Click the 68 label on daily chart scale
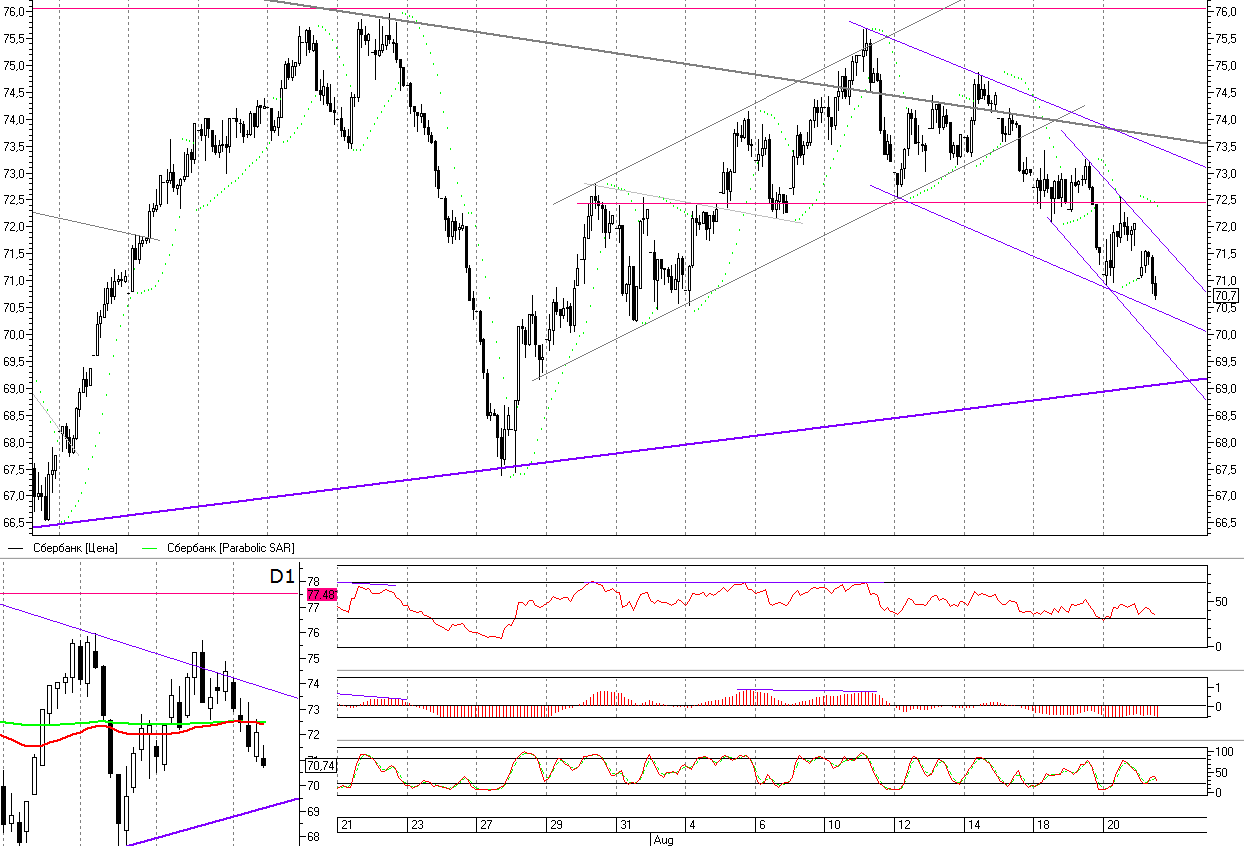This screenshot has height=846, width=1244. click(x=312, y=837)
